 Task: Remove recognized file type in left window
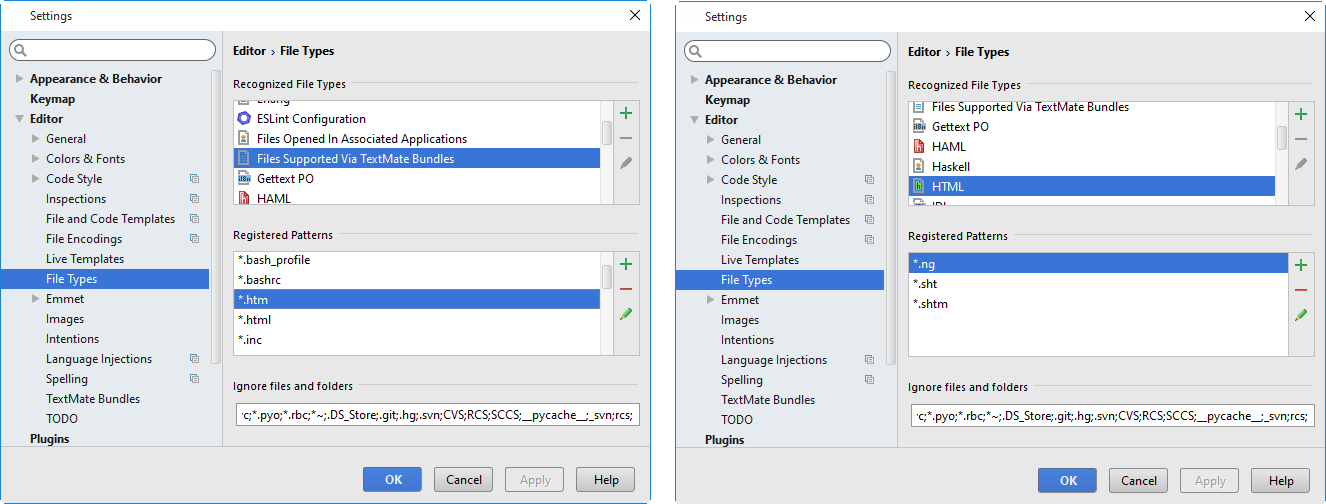pos(626,138)
